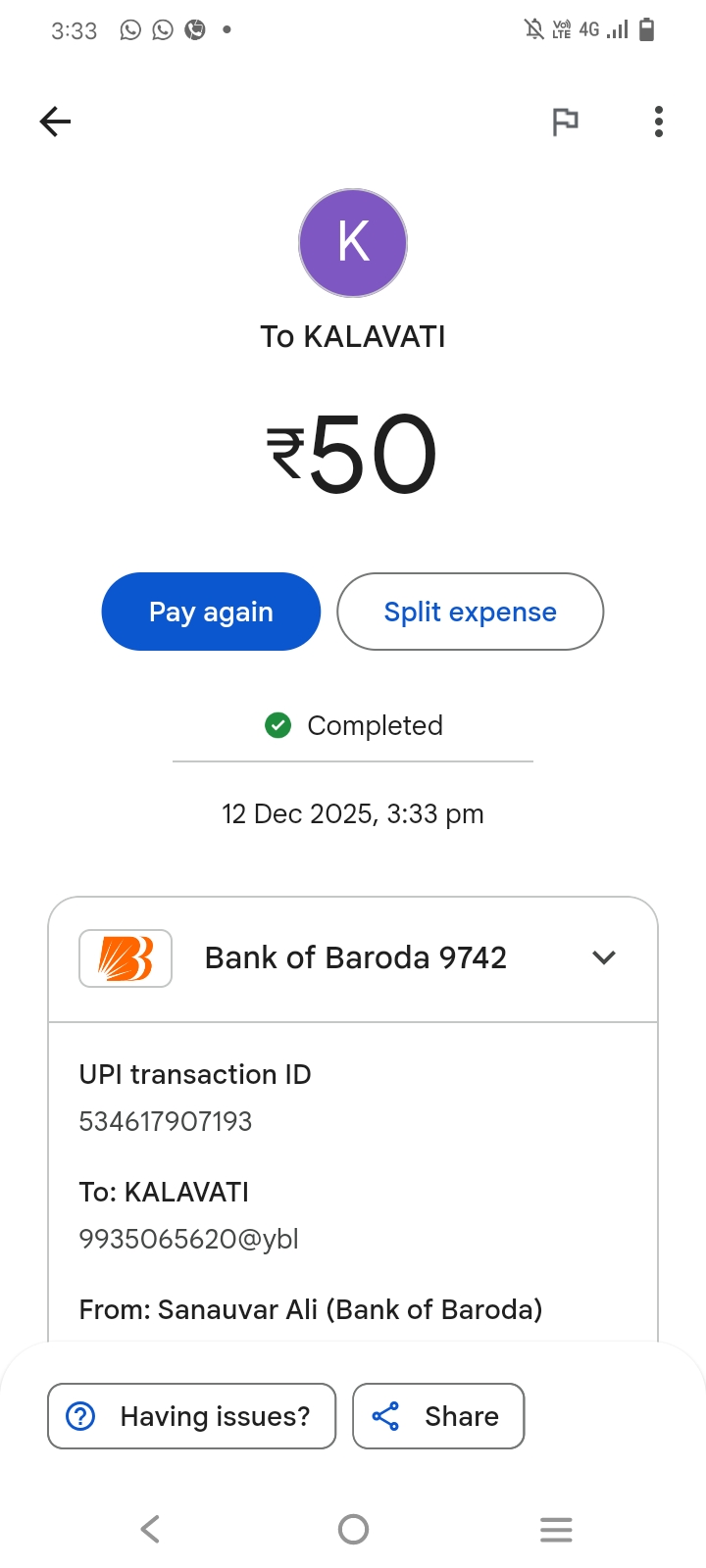Open the three-dot overflow menu
The height and width of the screenshot is (1568, 706).
tap(659, 122)
